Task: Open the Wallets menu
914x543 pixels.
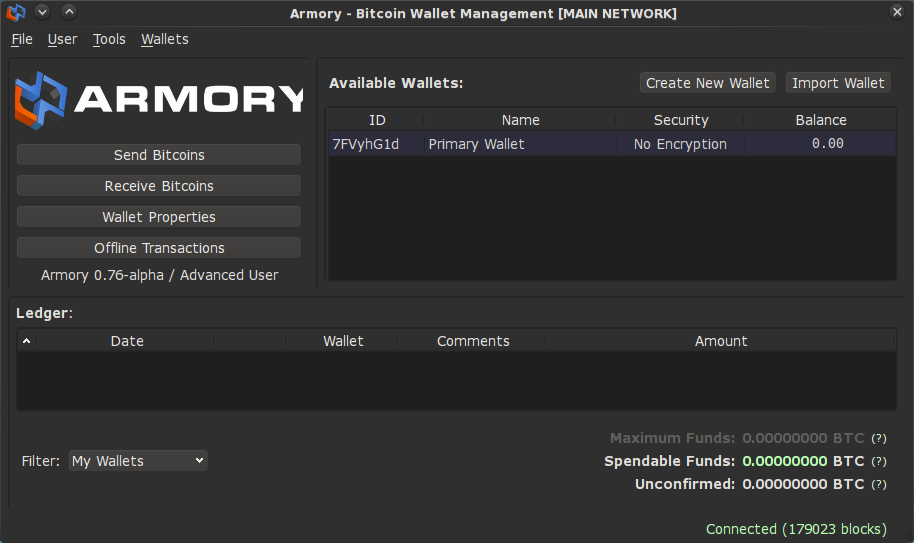Action: coord(165,39)
